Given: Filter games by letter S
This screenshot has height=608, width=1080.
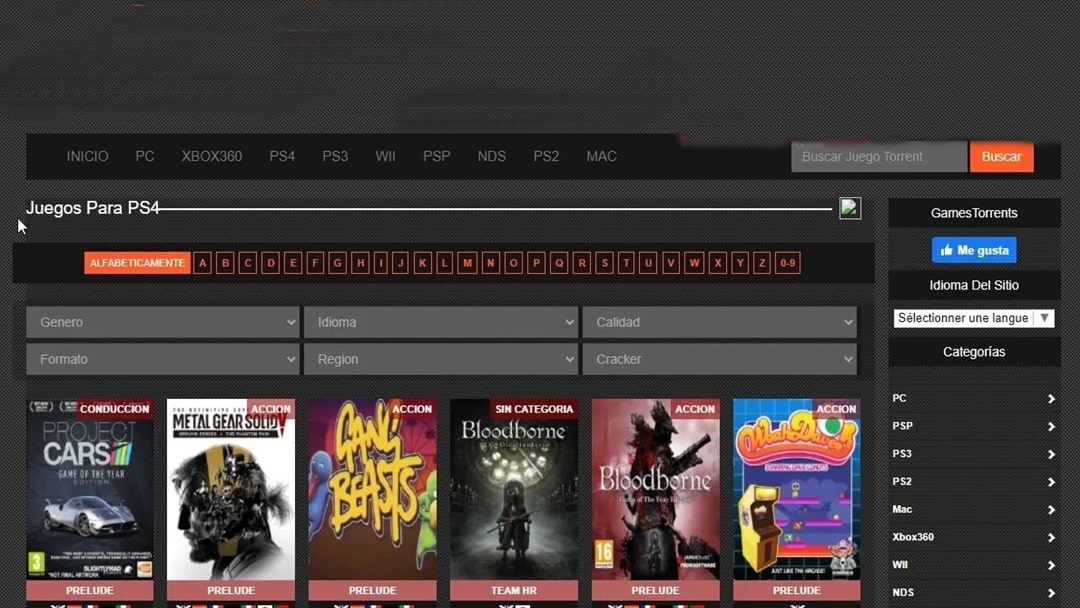Looking at the screenshot, I should point(605,263).
